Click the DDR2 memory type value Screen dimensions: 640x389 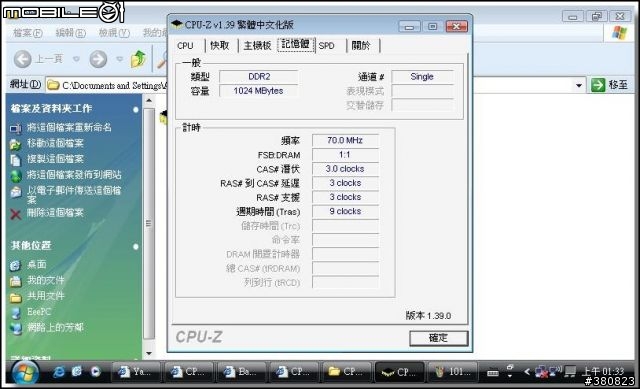259,77
